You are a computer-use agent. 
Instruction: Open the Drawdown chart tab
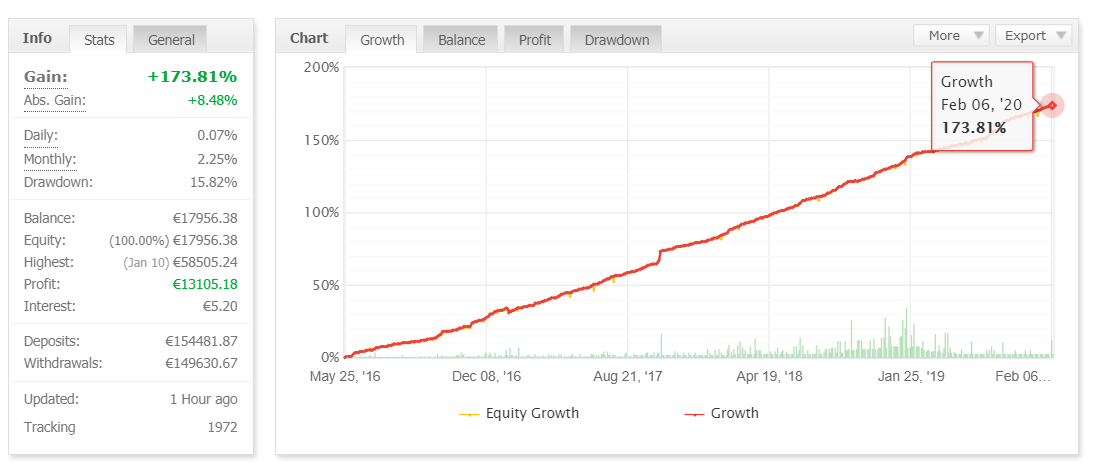coord(616,40)
